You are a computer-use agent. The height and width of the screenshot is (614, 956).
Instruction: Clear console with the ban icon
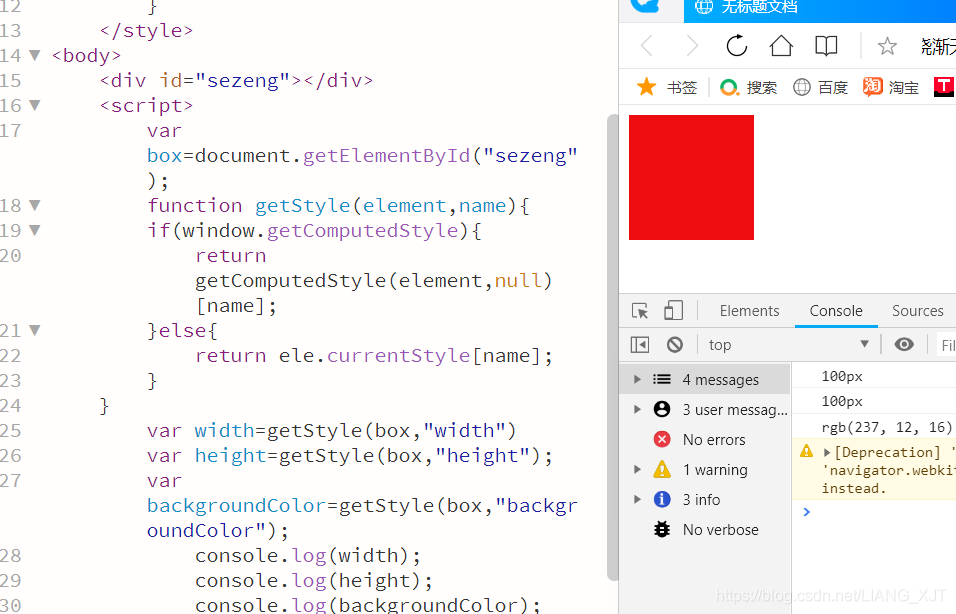[x=675, y=344]
